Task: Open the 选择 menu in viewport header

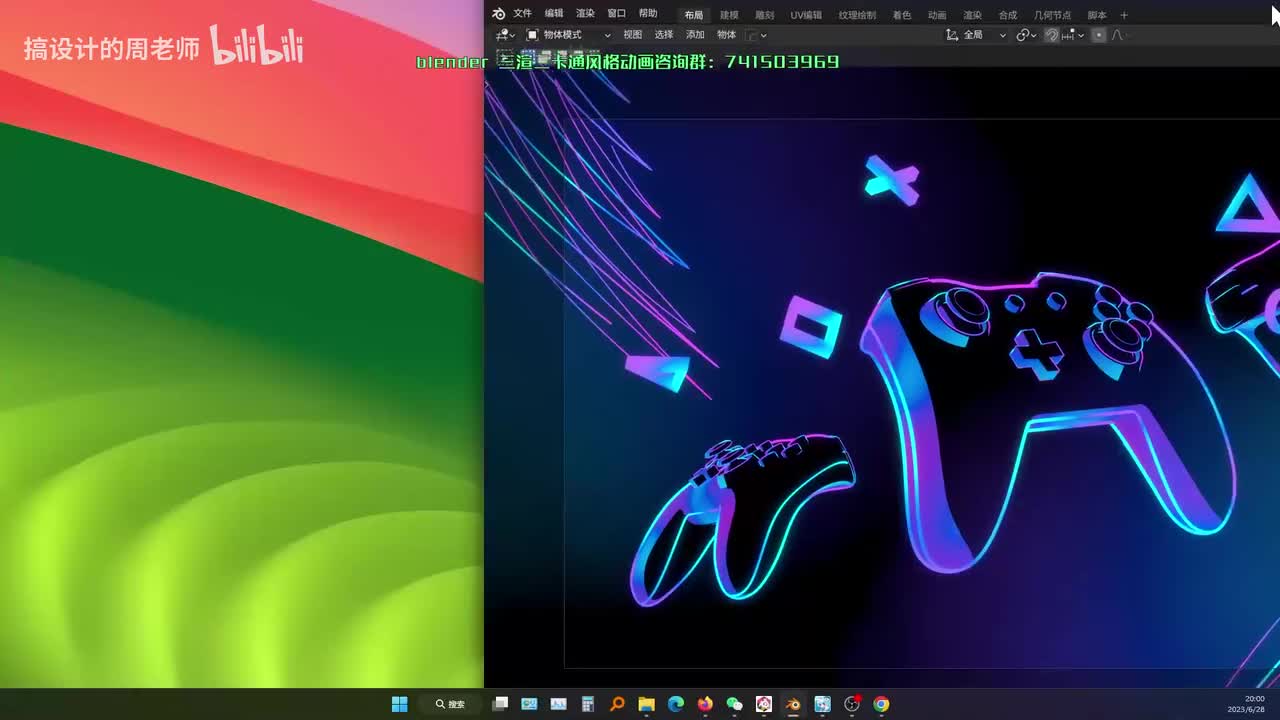Action: [x=664, y=35]
